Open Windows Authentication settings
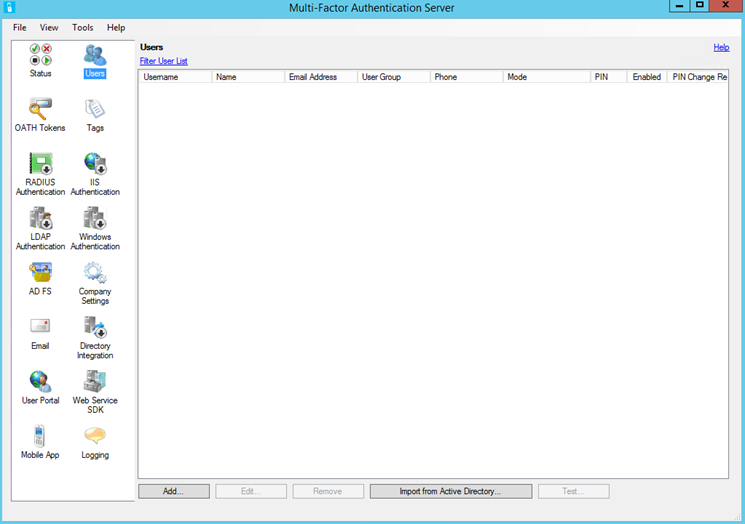The height and width of the screenshot is (524, 745). click(x=95, y=229)
